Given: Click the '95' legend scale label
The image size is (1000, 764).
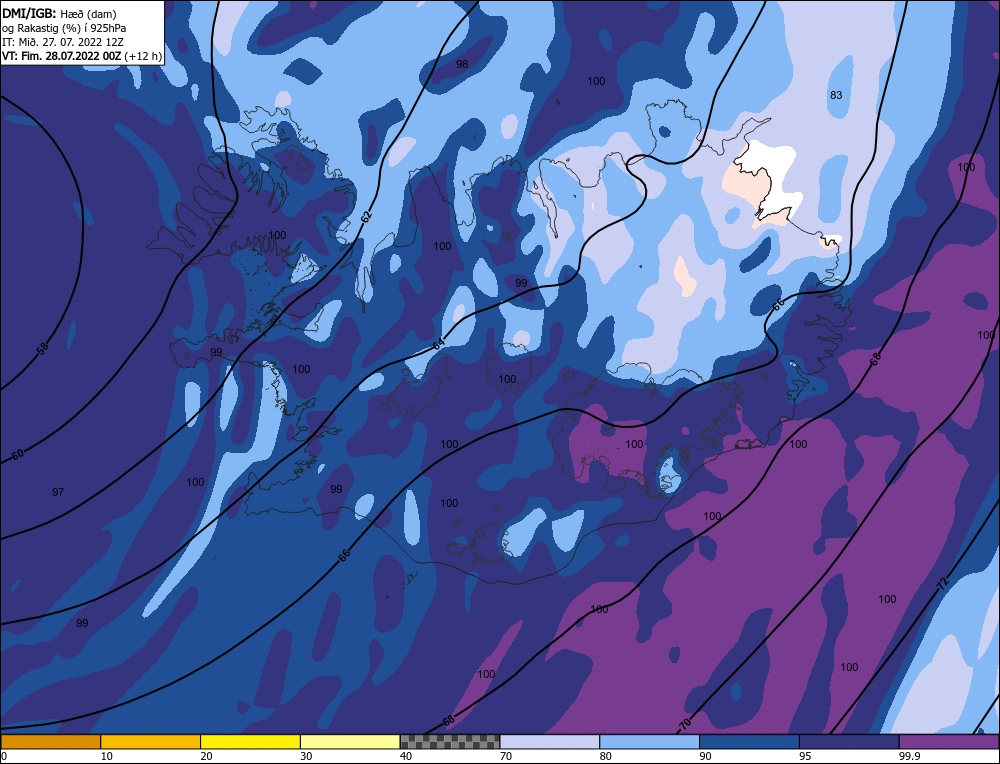Looking at the screenshot, I should [x=805, y=756].
